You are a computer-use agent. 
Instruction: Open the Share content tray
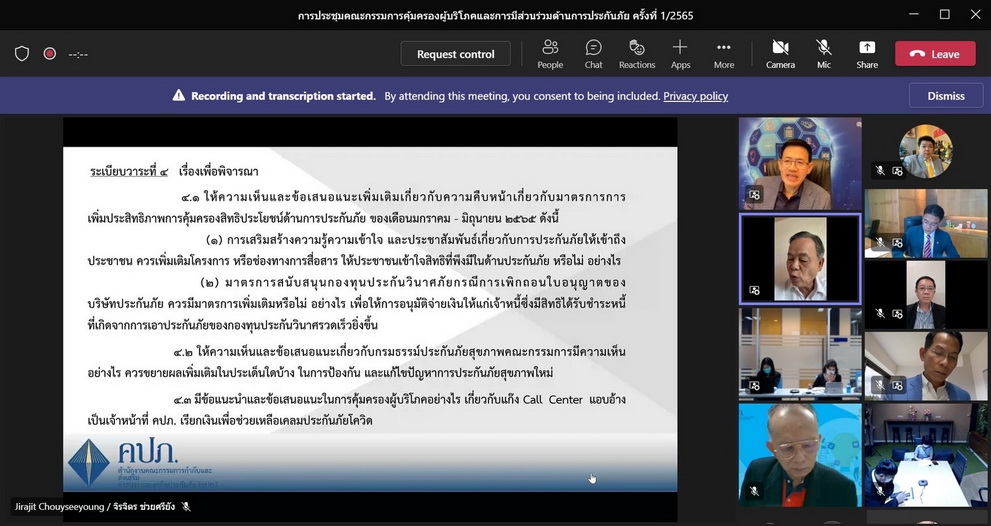[867, 54]
